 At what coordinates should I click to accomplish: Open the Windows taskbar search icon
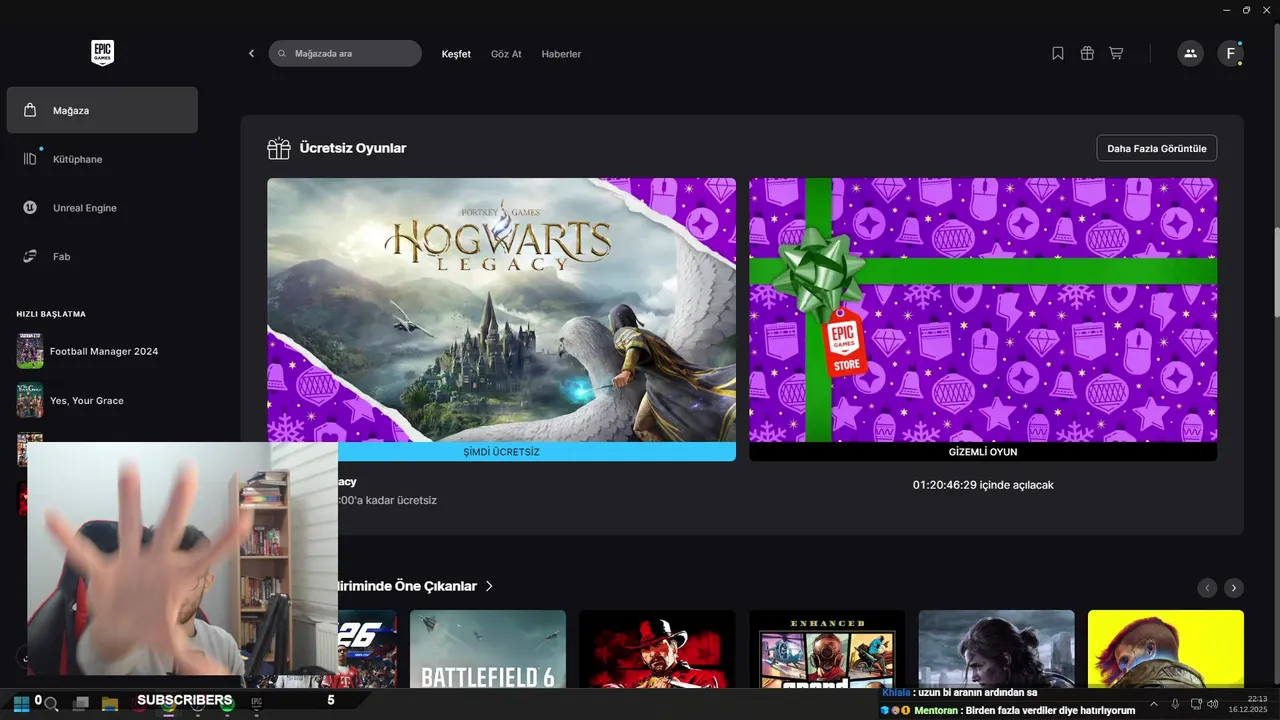click(51, 704)
